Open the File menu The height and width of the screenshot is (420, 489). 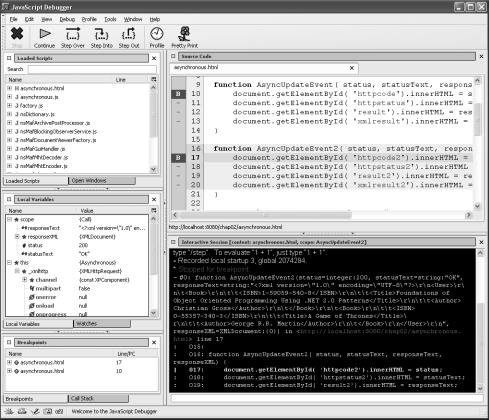[13, 19]
